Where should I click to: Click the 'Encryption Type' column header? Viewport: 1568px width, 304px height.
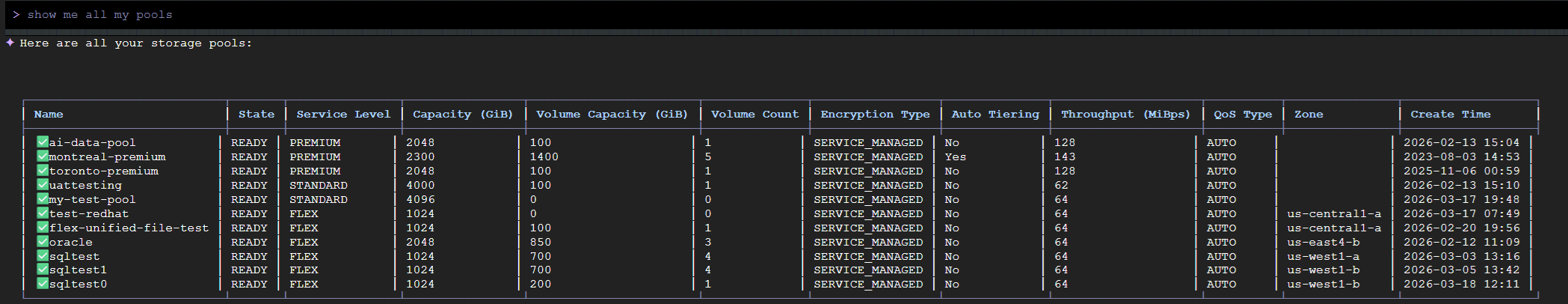coord(875,114)
